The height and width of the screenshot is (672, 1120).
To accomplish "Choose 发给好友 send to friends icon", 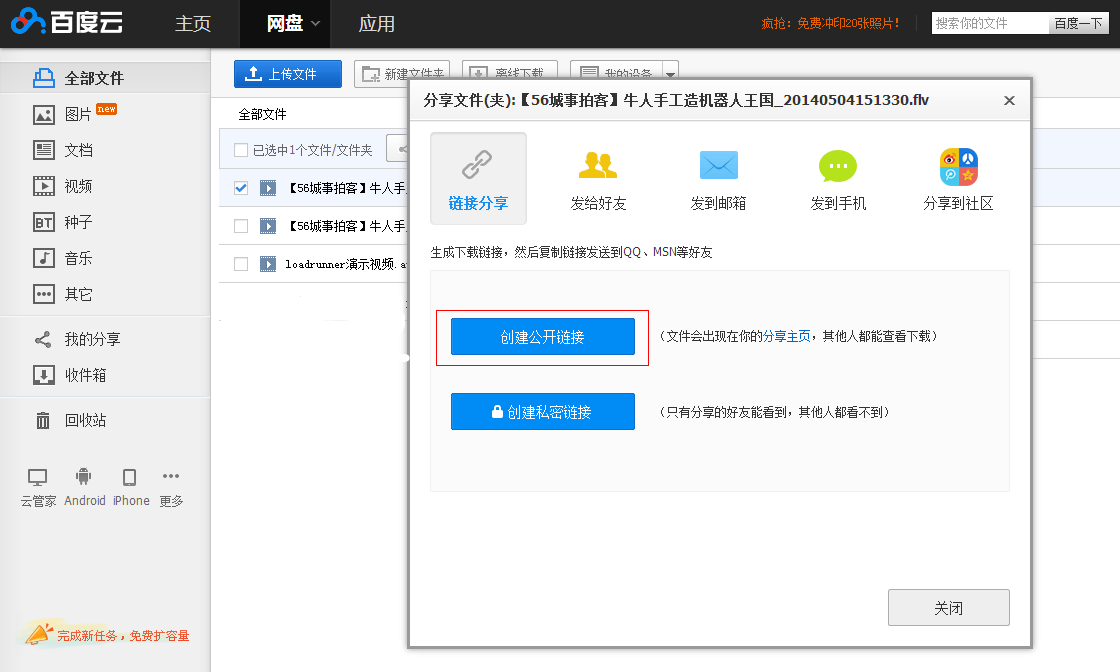I will pos(598,165).
